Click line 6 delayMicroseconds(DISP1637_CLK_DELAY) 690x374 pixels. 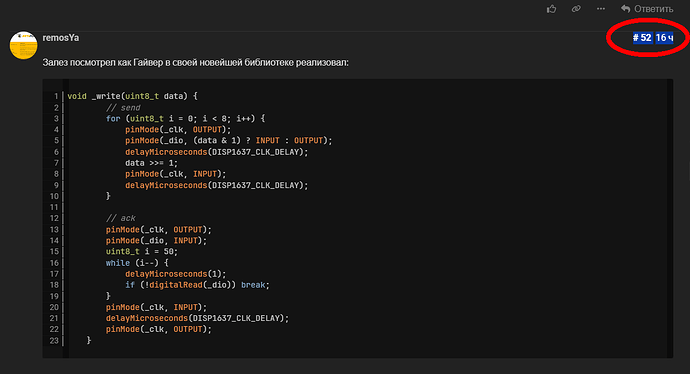(217, 152)
